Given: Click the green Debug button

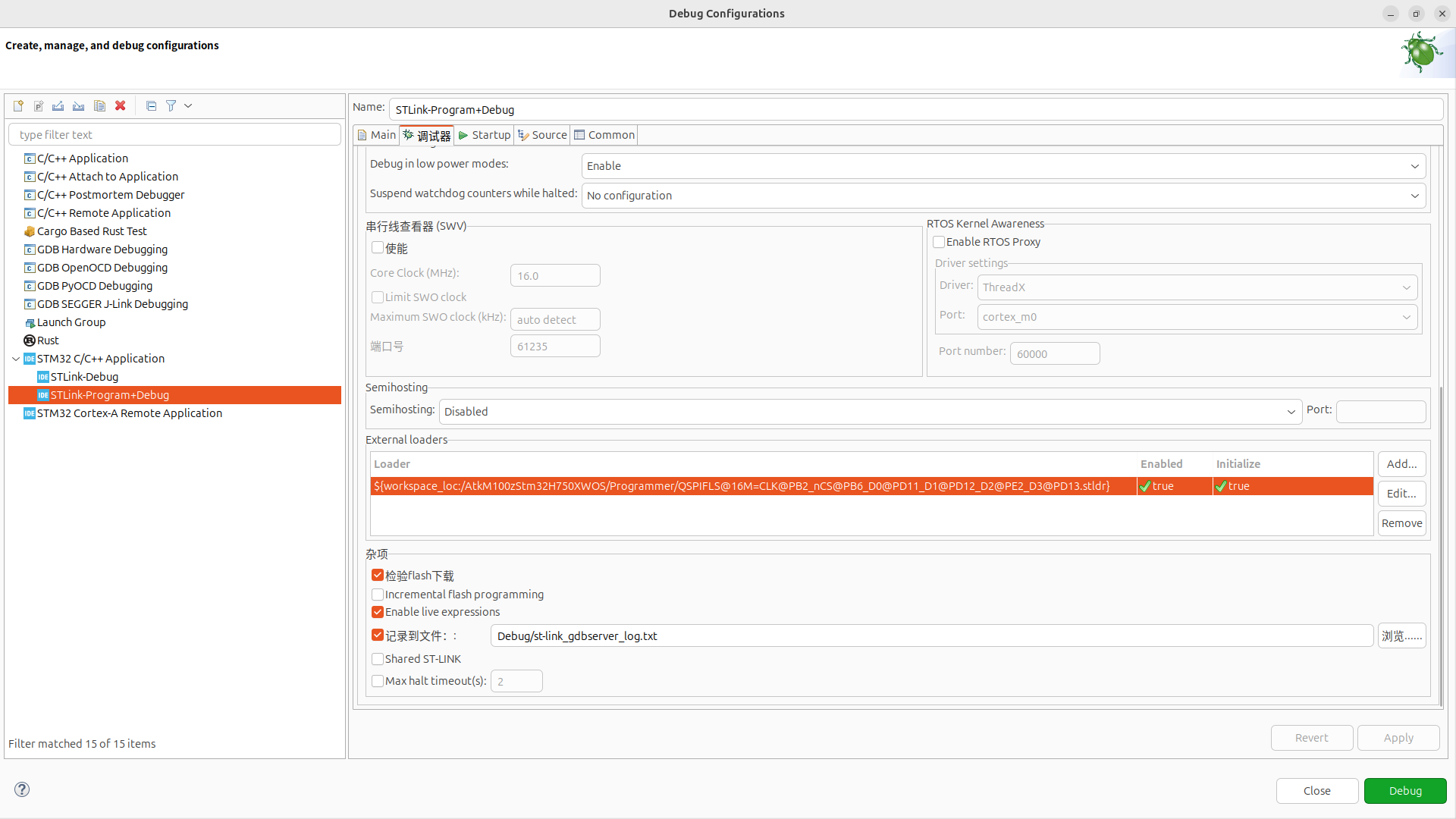Looking at the screenshot, I should pyautogui.click(x=1405, y=791).
